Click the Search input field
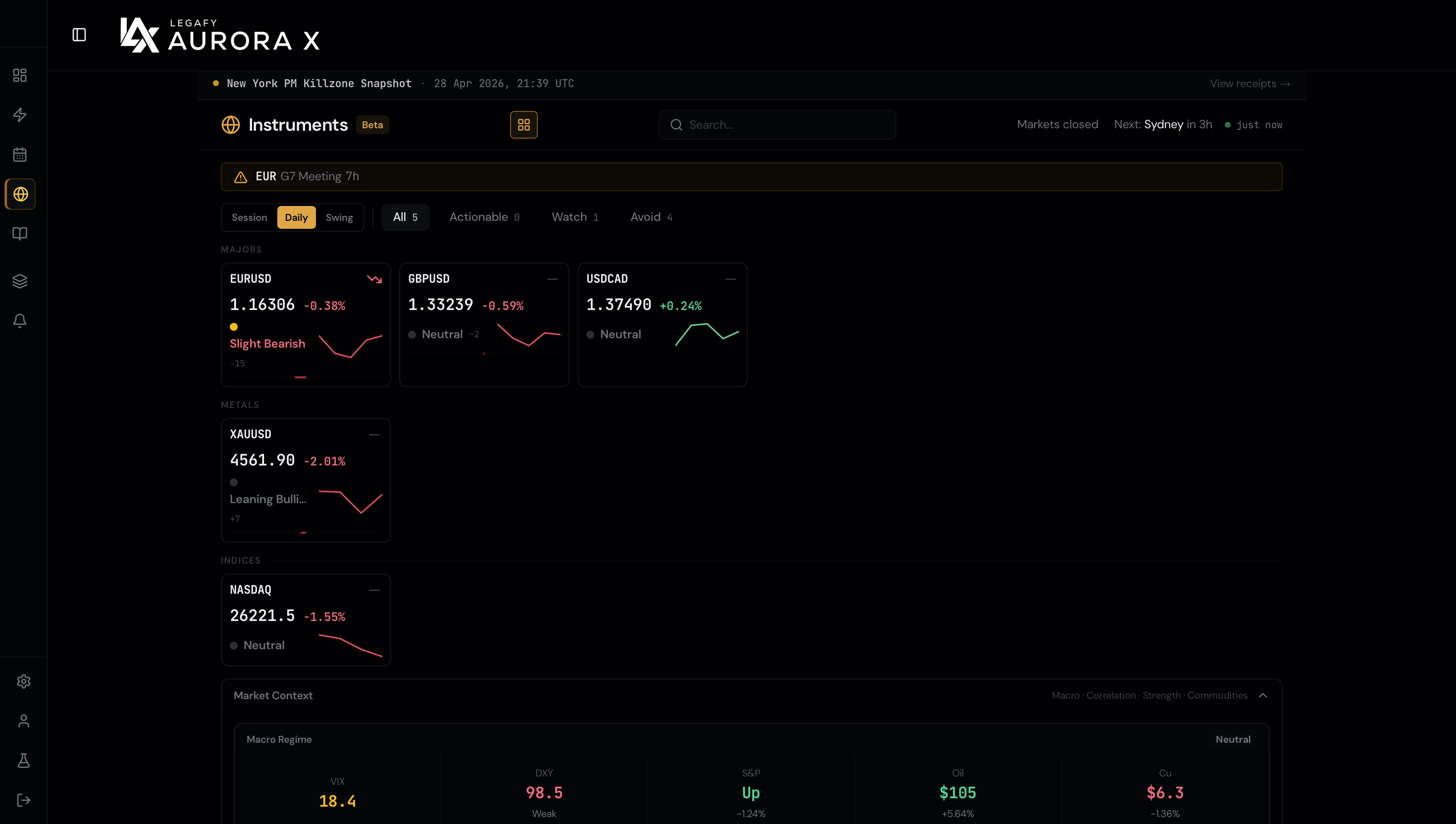The image size is (1456, 824). [777, 125]
